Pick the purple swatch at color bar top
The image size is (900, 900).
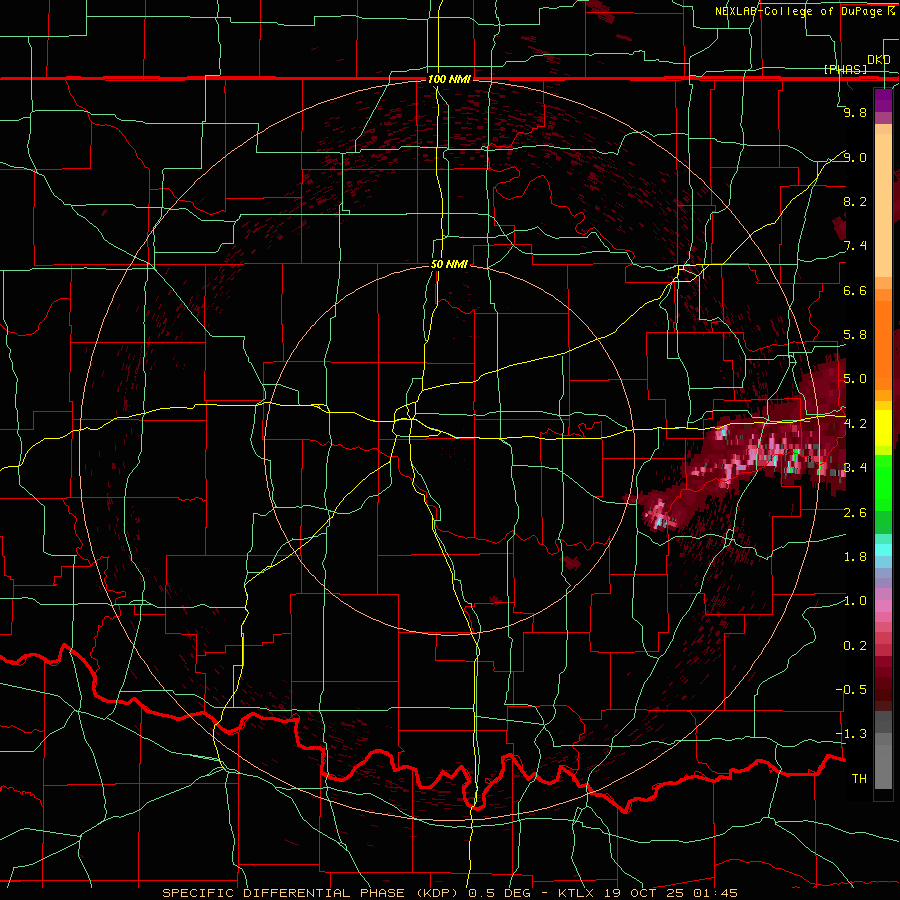[883, 100]
